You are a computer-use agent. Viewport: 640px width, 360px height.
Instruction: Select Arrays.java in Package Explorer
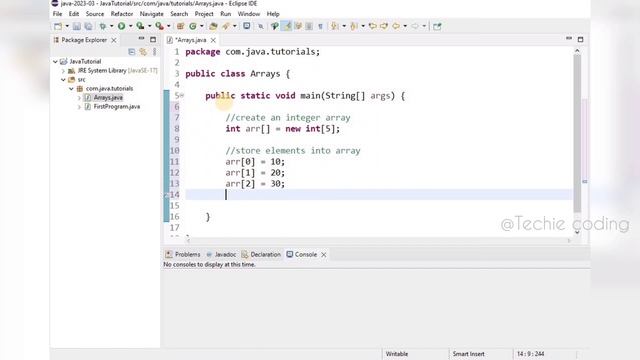108,98
